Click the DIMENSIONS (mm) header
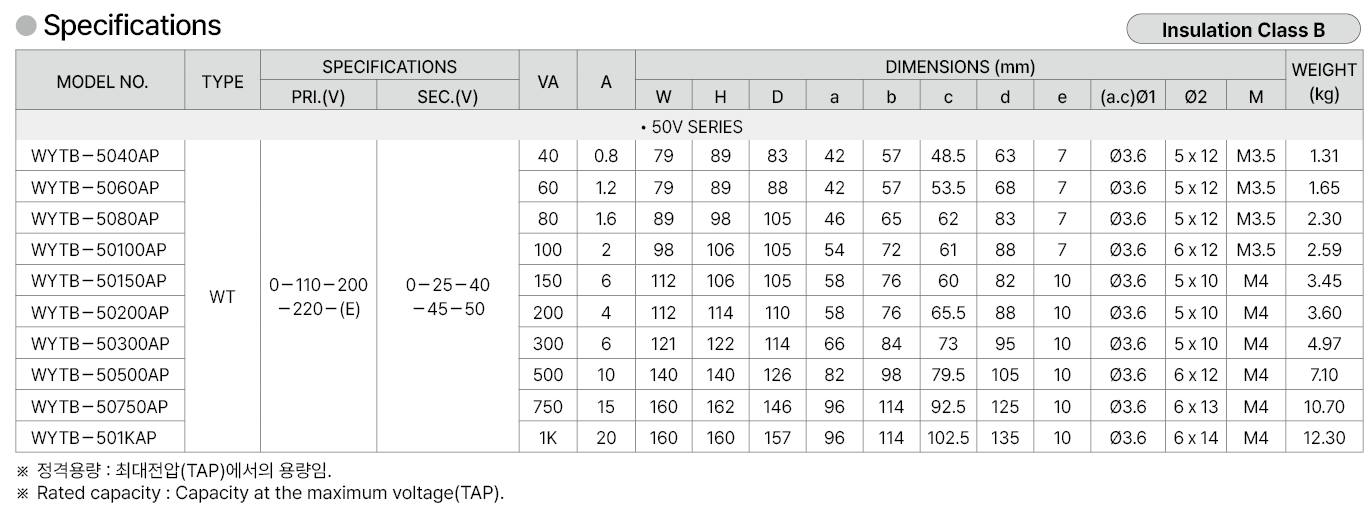The width and height of the screenshot is (1372, 516). tap(959, 67)
